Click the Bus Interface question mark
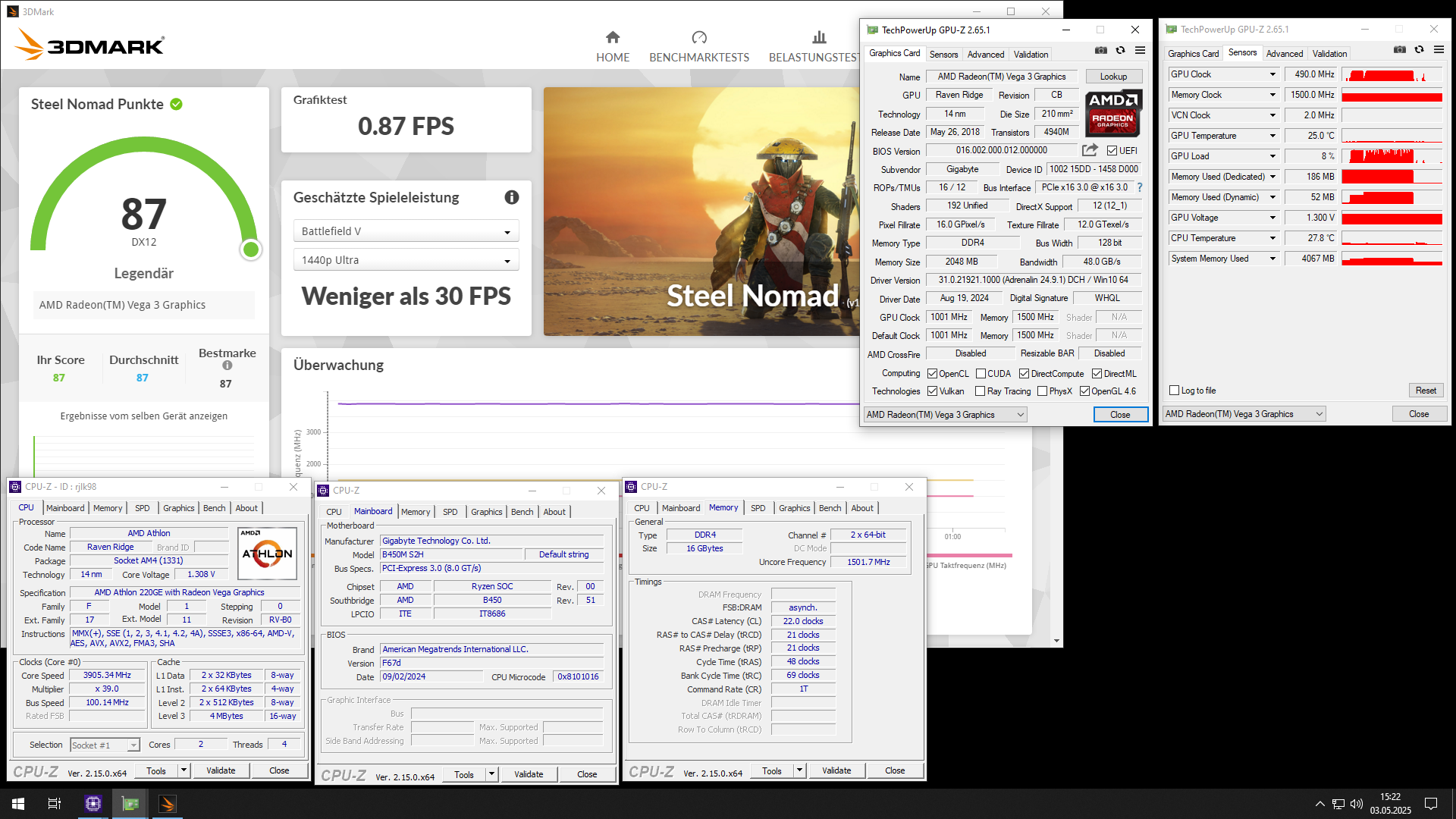Image resolution: width=1456 pixels, height=819 pixels. point(1139,187)
